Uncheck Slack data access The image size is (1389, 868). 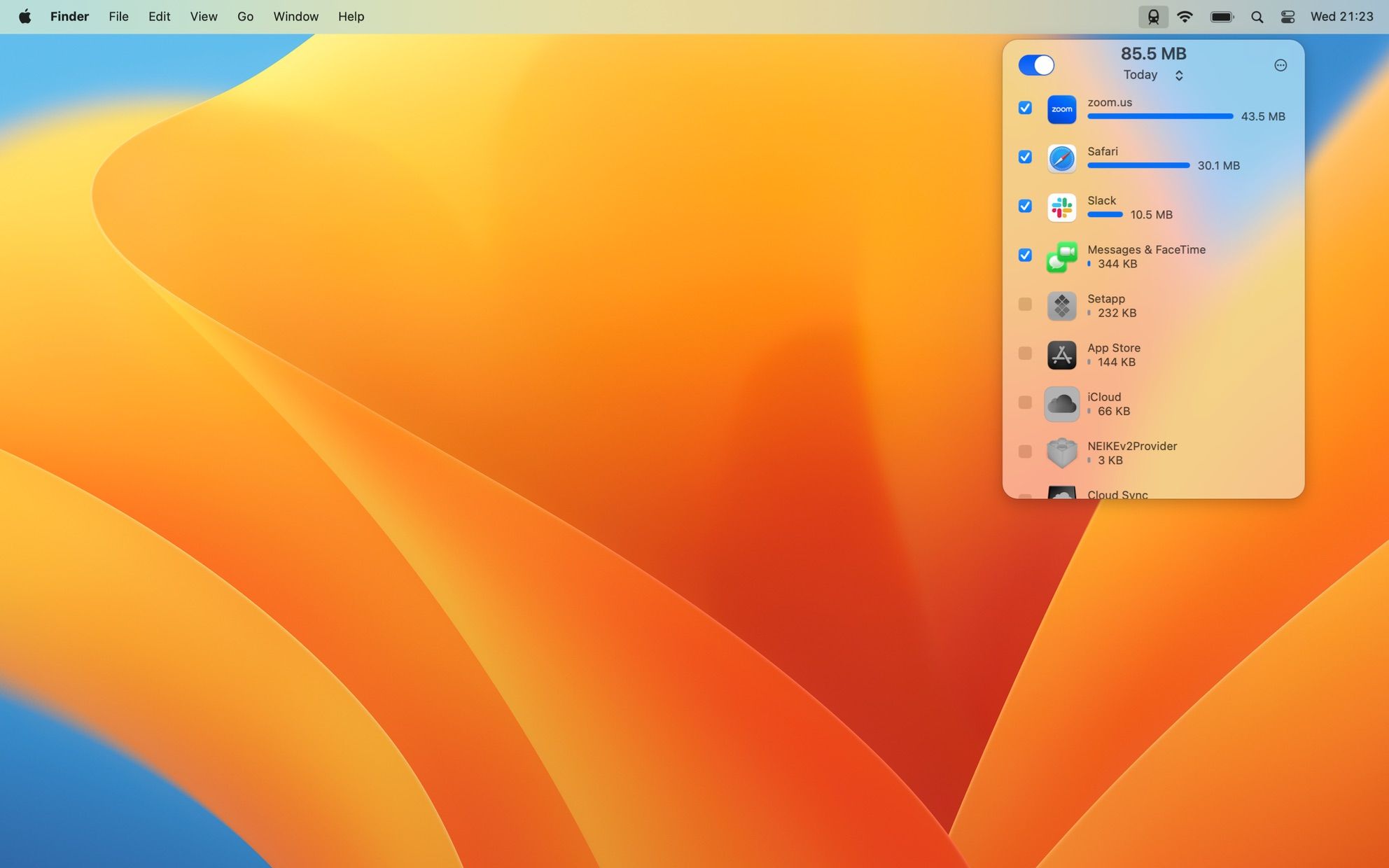[x=1025, y=206]
